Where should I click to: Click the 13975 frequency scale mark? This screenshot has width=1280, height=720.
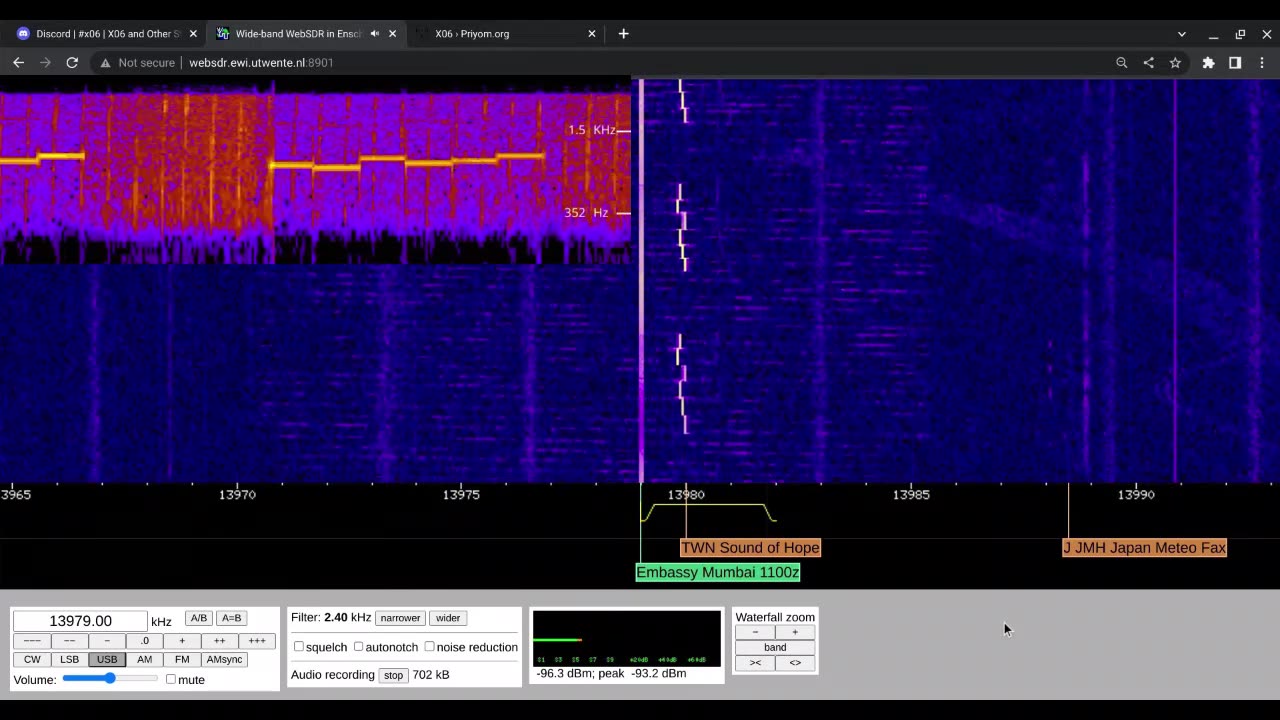click(462, 494)
